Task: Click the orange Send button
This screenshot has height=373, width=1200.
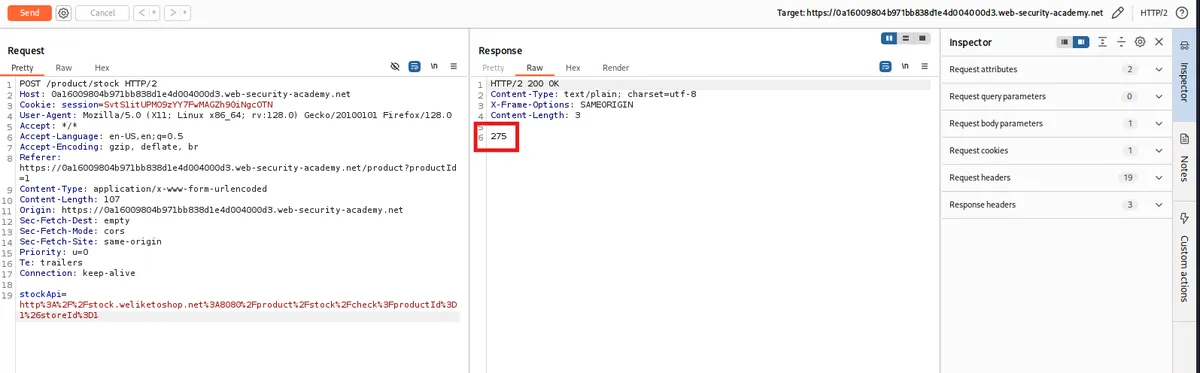Action: pyautogui.click(x=29, y=13)
